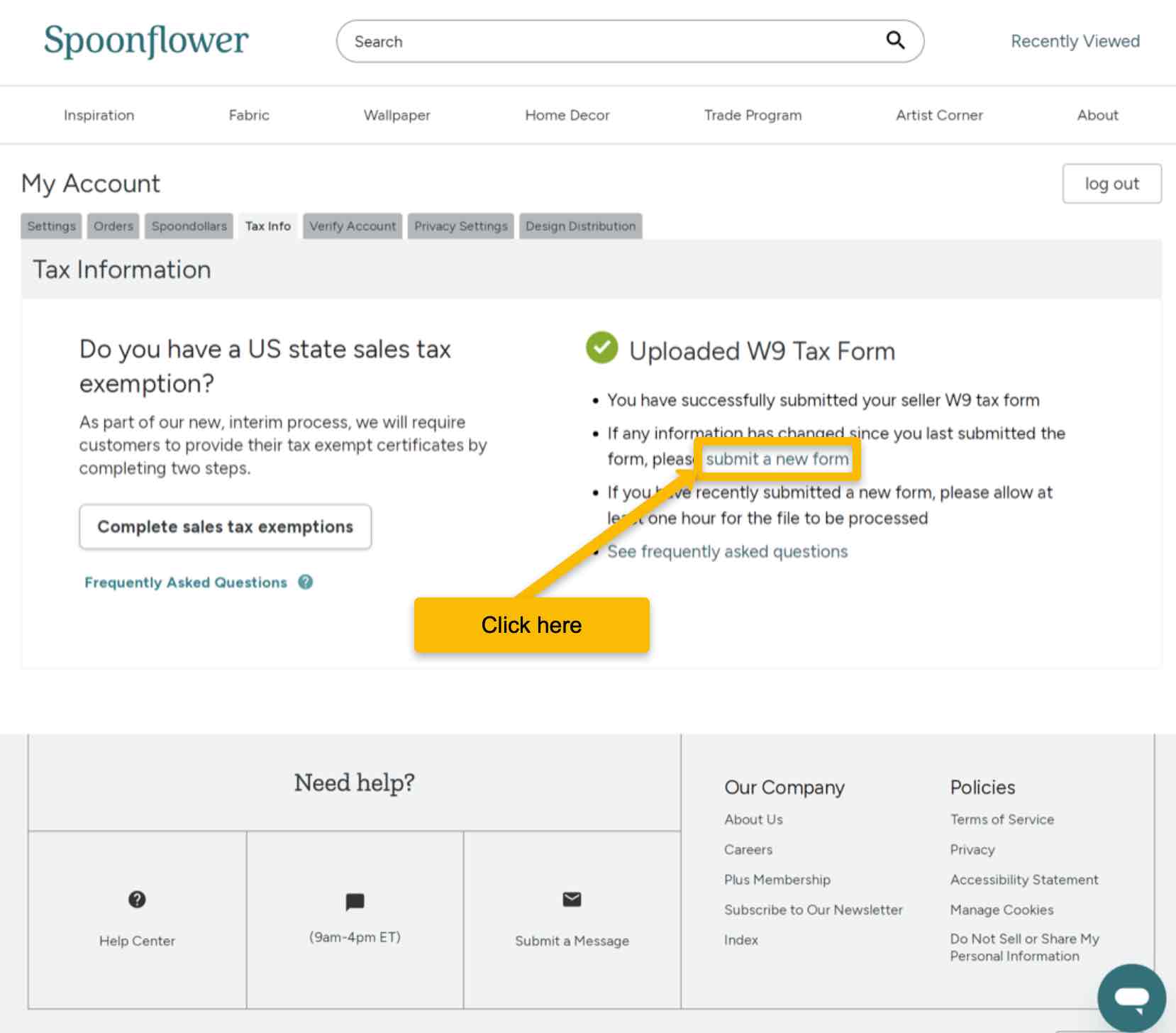Open the Artist Corner menu
1176x1033 pixels.
940,115
